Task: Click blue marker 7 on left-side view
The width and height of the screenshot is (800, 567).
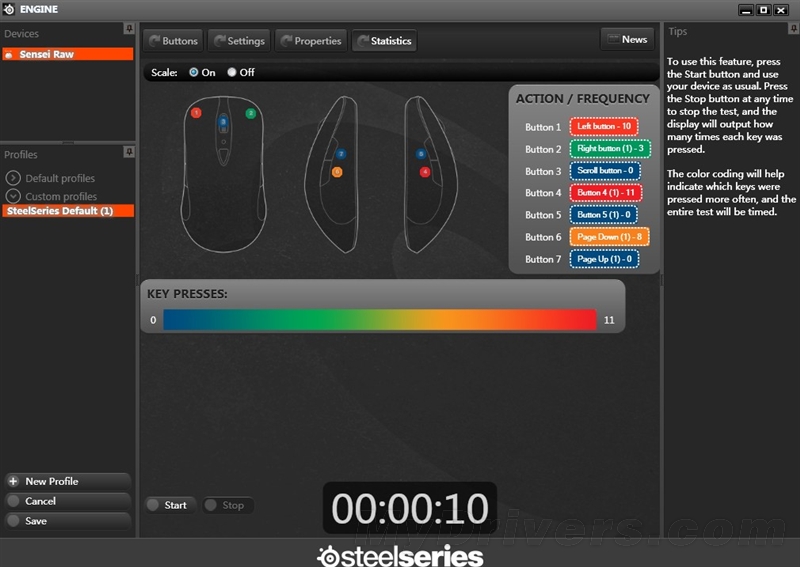Action: click(341, 154)
